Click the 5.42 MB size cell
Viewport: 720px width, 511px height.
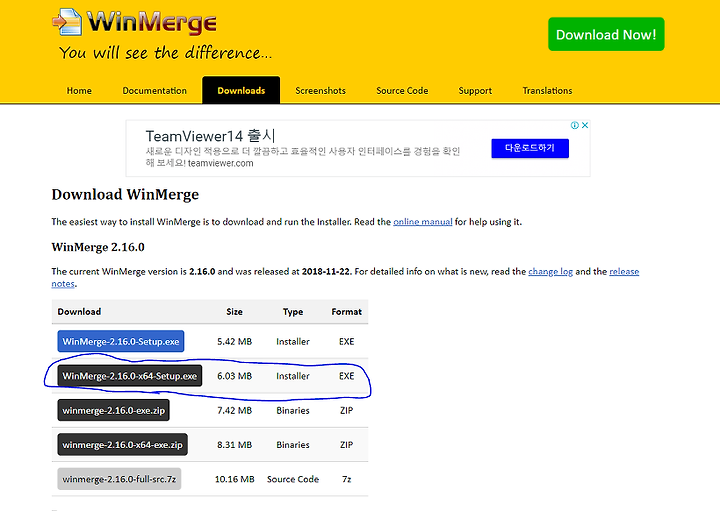(x=235, y=342)
